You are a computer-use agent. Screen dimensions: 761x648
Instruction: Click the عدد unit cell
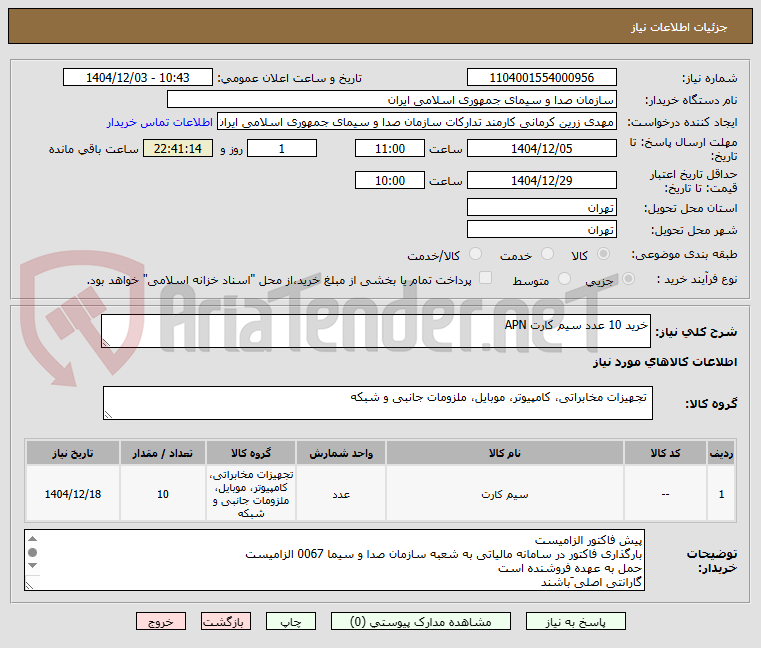point(341,494)
